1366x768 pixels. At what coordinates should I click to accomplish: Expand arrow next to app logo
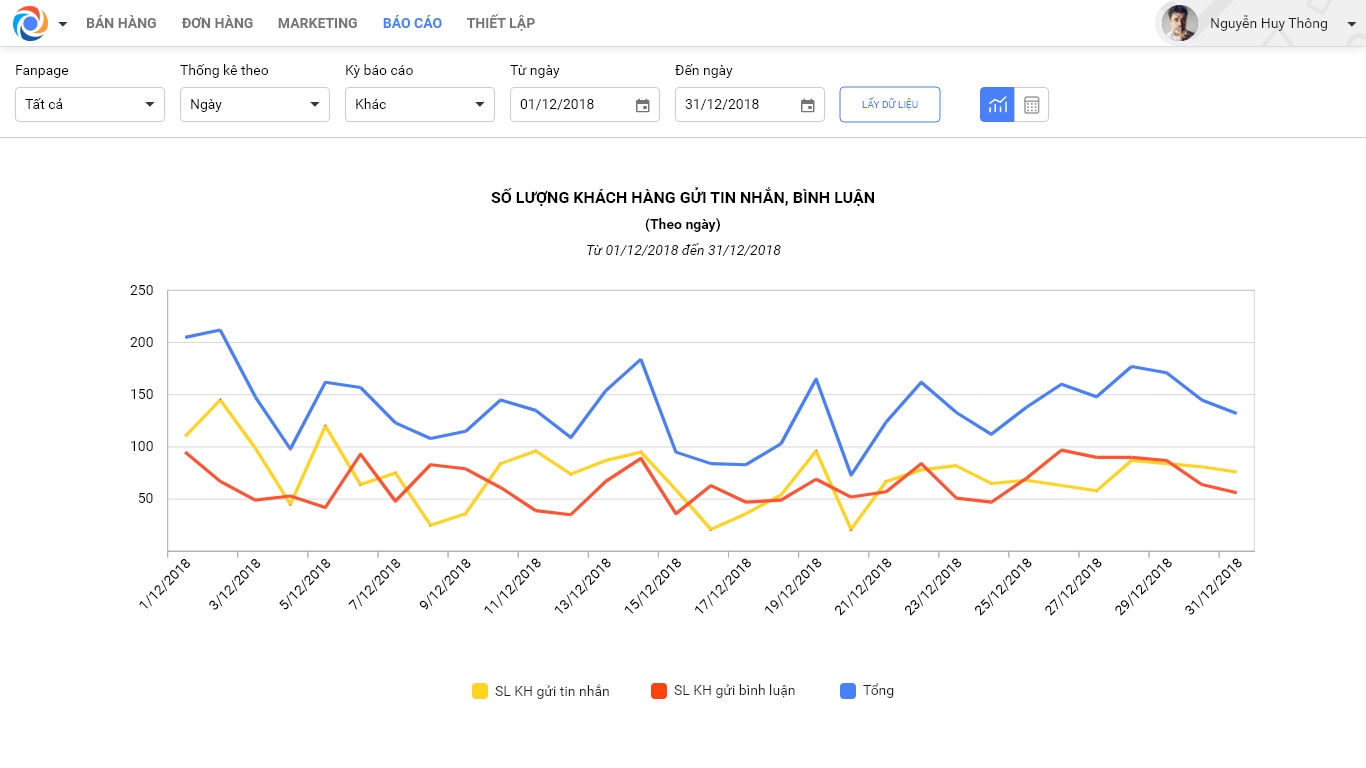[63, 24]
